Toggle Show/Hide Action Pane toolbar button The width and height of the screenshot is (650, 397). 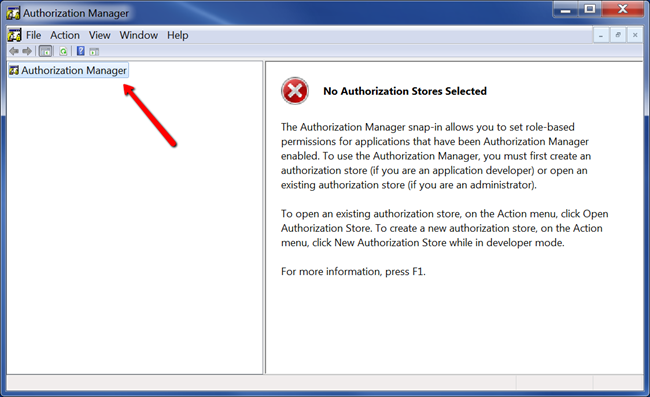(x=94, y=52)
